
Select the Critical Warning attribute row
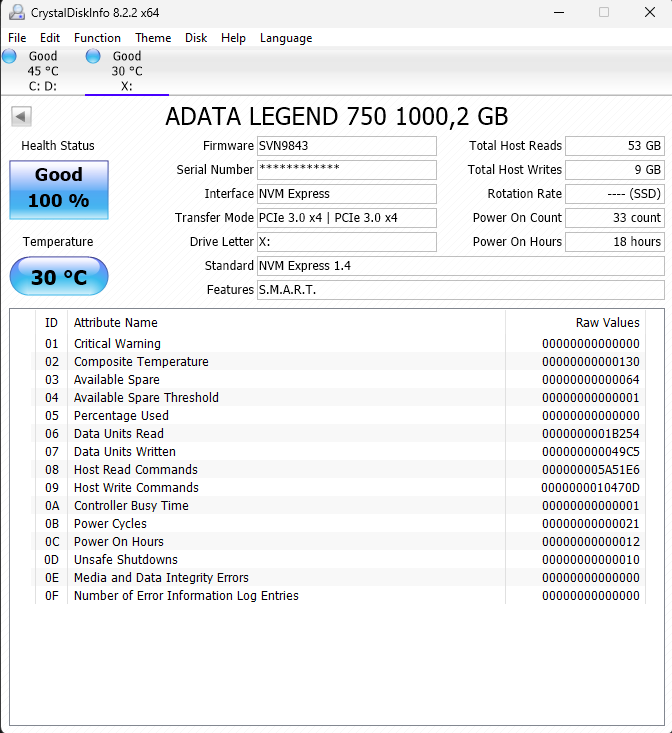tap(338, 344)
